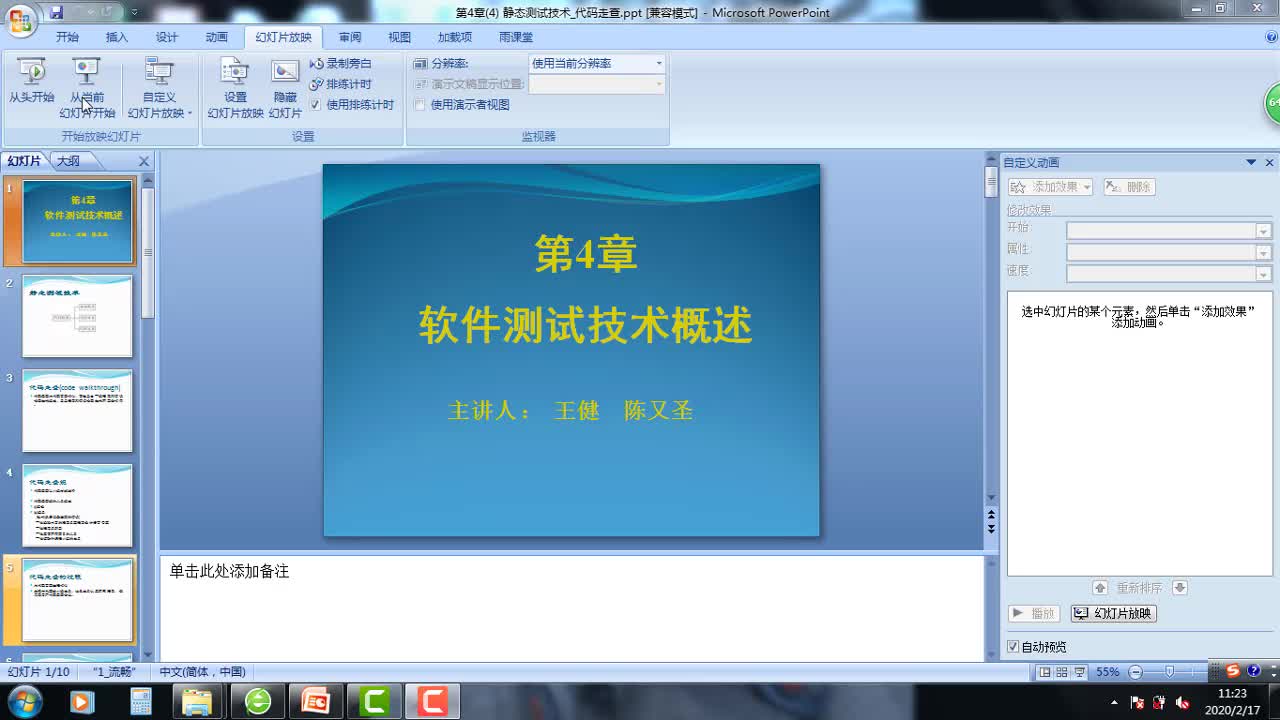This screenshot has width=1280, height=720.
Task: Click the Office button
Action: (20, 19)
